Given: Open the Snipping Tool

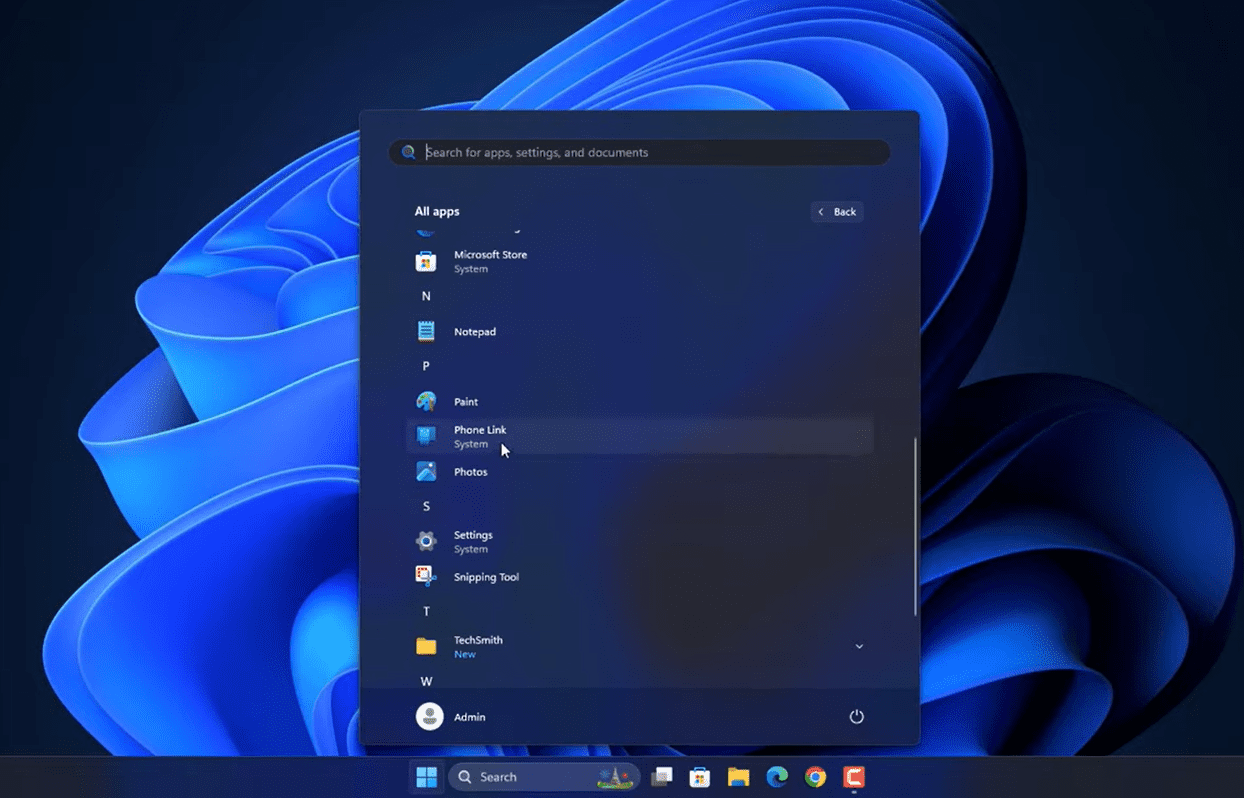Looking at the screenshot, I should point(486,576).
